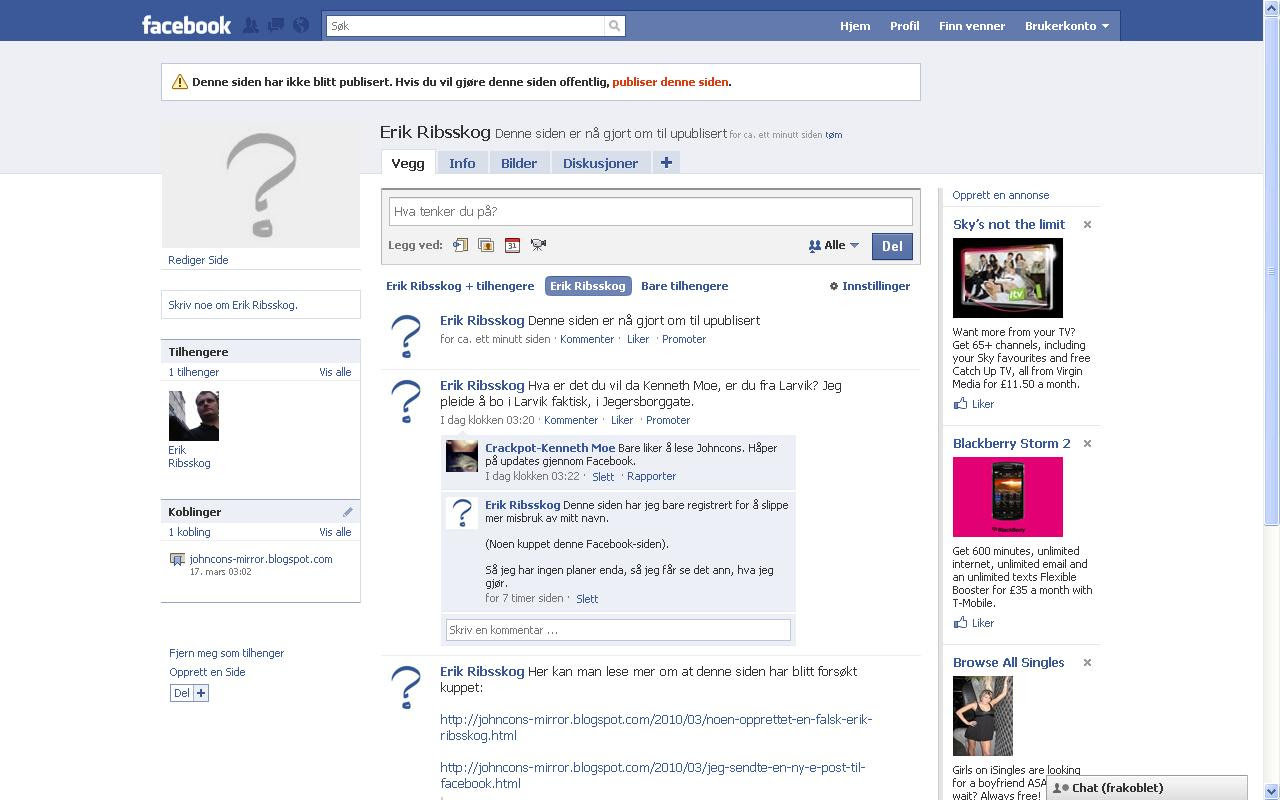The height and width of the screenshot is (800, 1280).
Task: Open messages icon in header
Action: [276, 25]
